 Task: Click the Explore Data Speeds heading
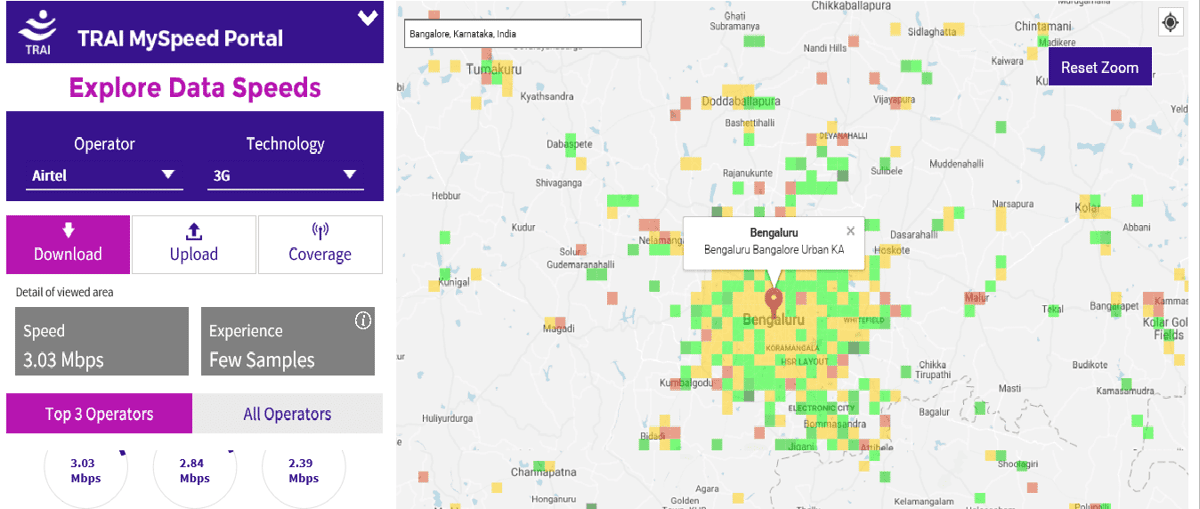tap(195, 88)
